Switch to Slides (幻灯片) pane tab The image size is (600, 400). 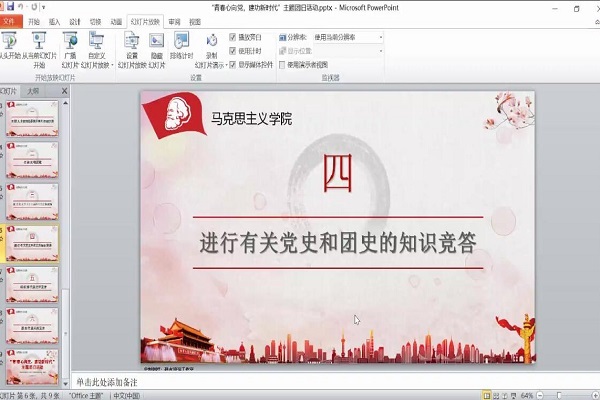pos(9,91)
